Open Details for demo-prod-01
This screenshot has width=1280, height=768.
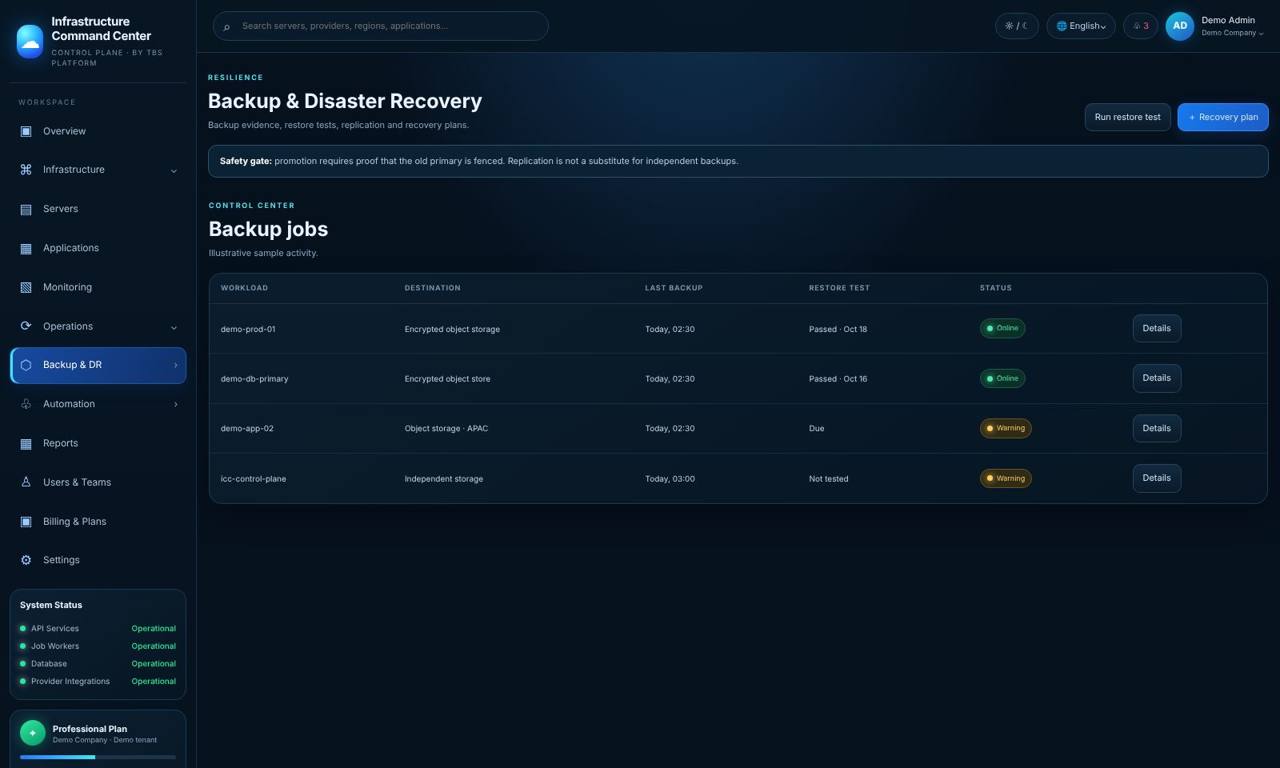pyautogui.click(x=1157, y=328)
